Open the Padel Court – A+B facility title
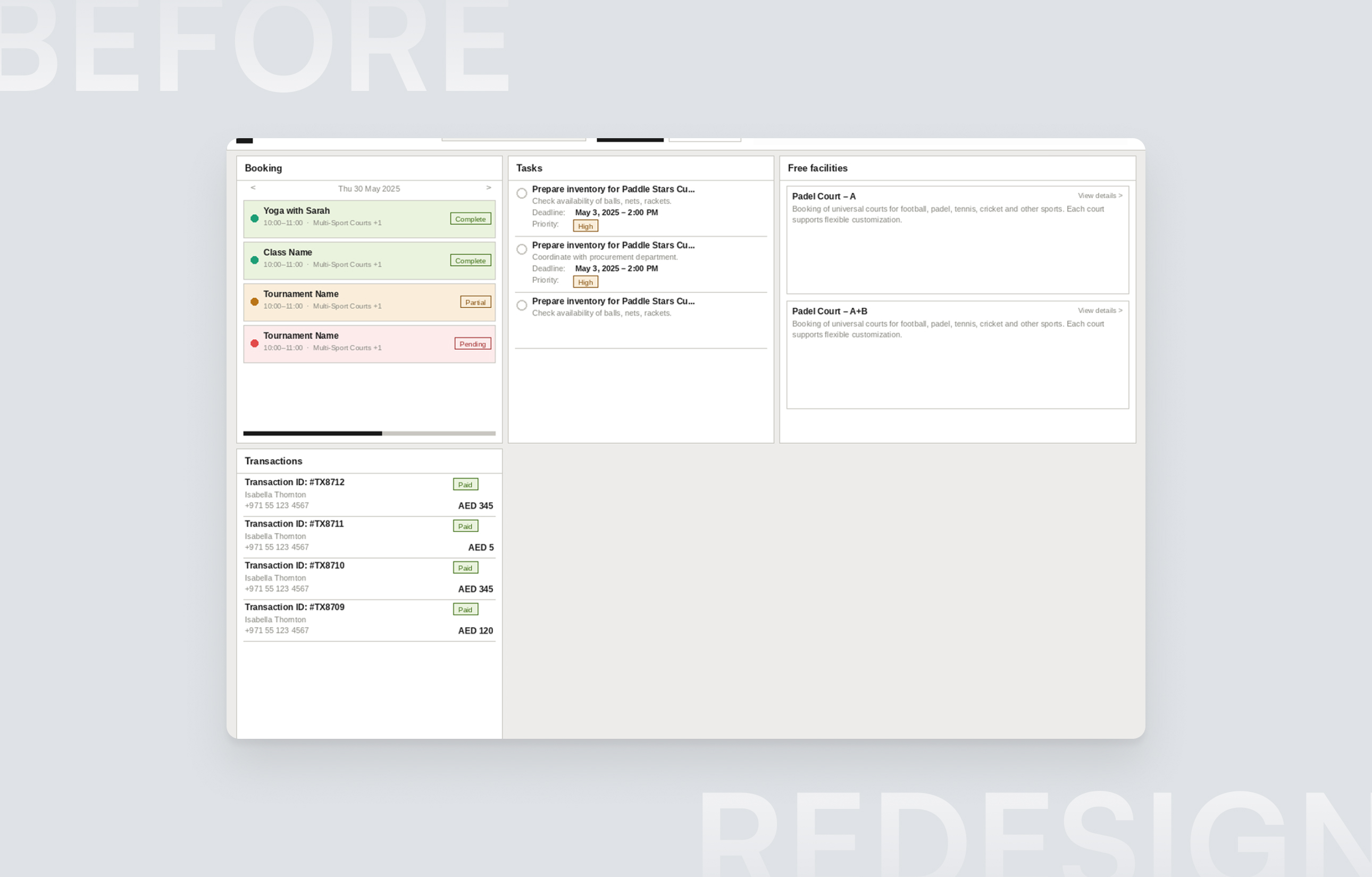1372x877 pixels. coord(830,311)
